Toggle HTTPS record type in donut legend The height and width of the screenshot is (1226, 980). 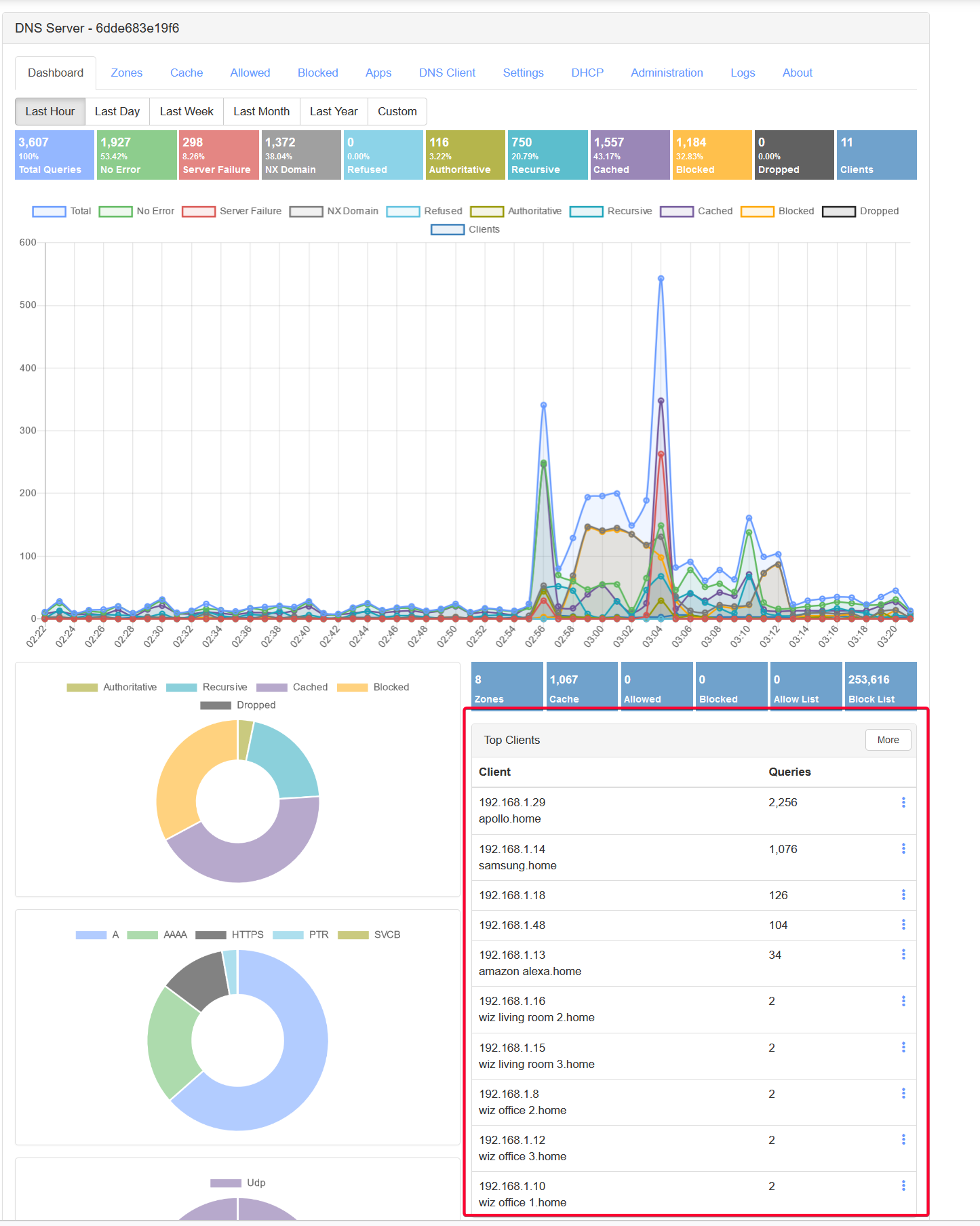pos(230,934)
